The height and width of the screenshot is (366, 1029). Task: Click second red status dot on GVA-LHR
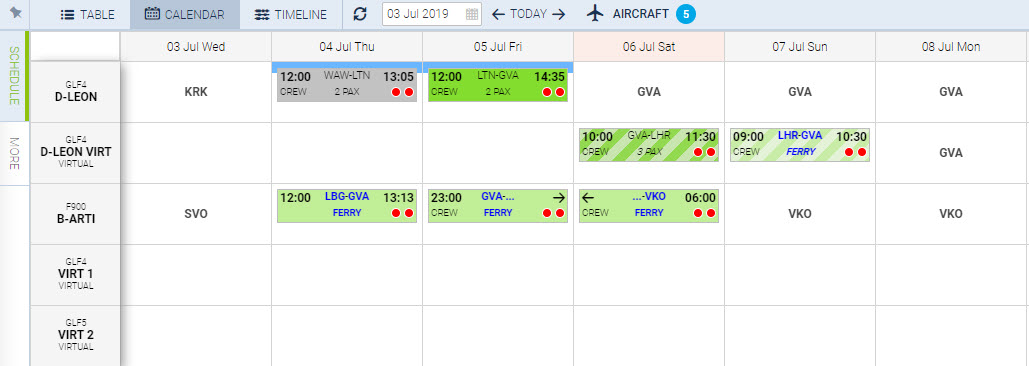coord(711,152)
